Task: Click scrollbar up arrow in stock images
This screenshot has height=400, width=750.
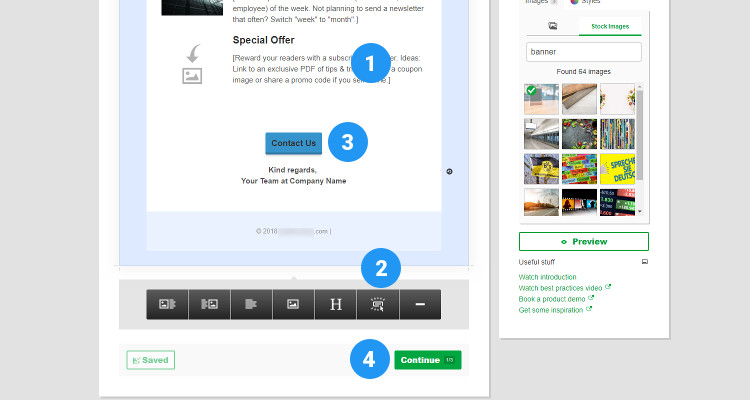Action: coord(640,86)
